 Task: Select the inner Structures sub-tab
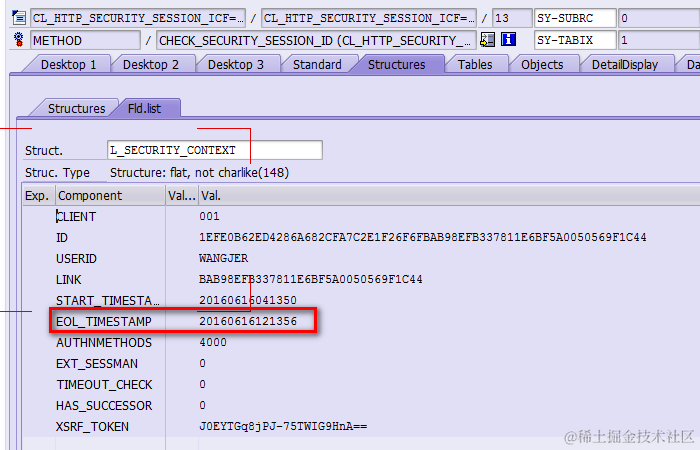pos(76,108)
